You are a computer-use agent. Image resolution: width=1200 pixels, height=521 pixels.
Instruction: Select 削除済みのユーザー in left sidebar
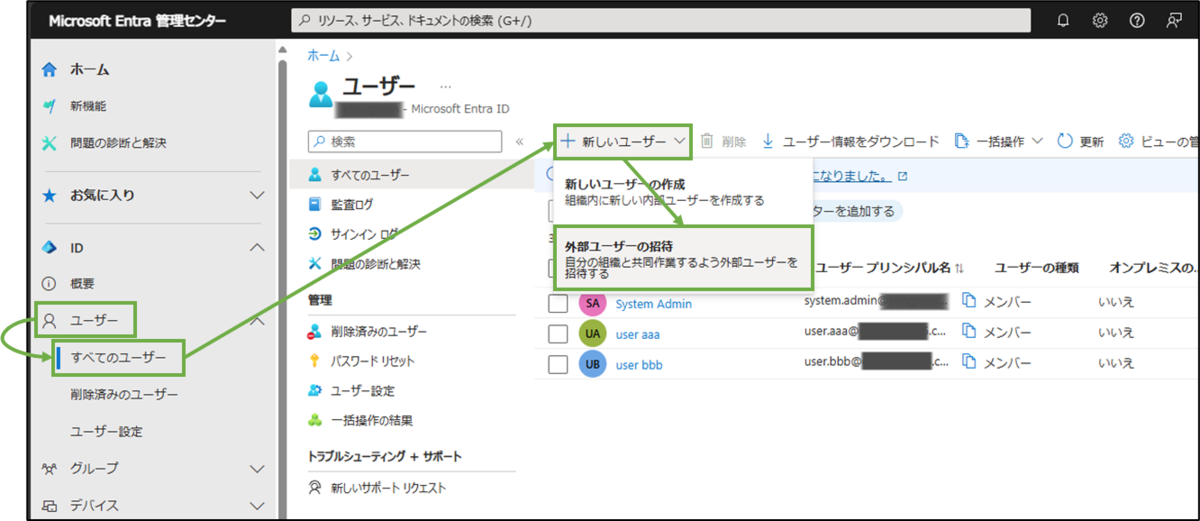(x=124, y=394)
